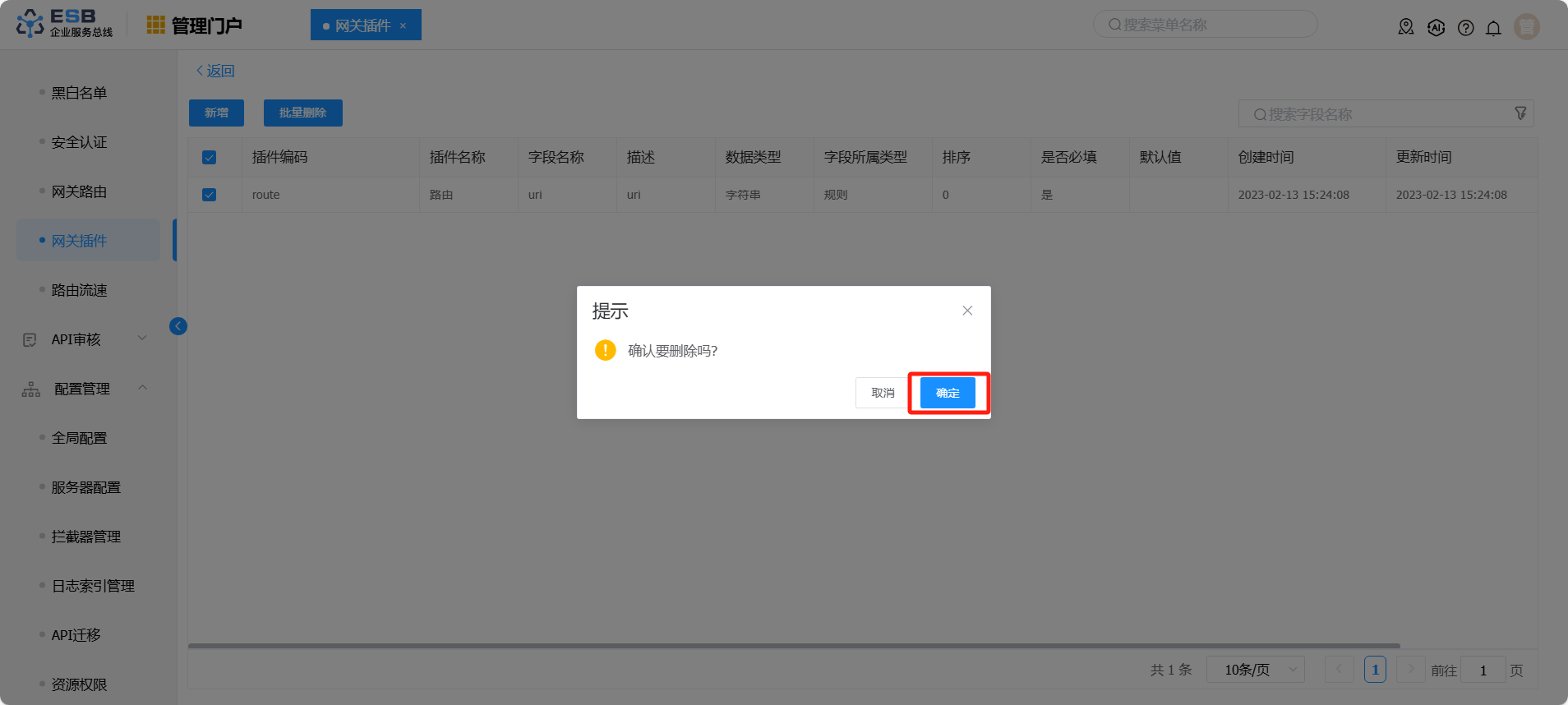Switch to the 网关插件 tab
Viewport: 1568px width, 705px height.
tap(362, 25)
